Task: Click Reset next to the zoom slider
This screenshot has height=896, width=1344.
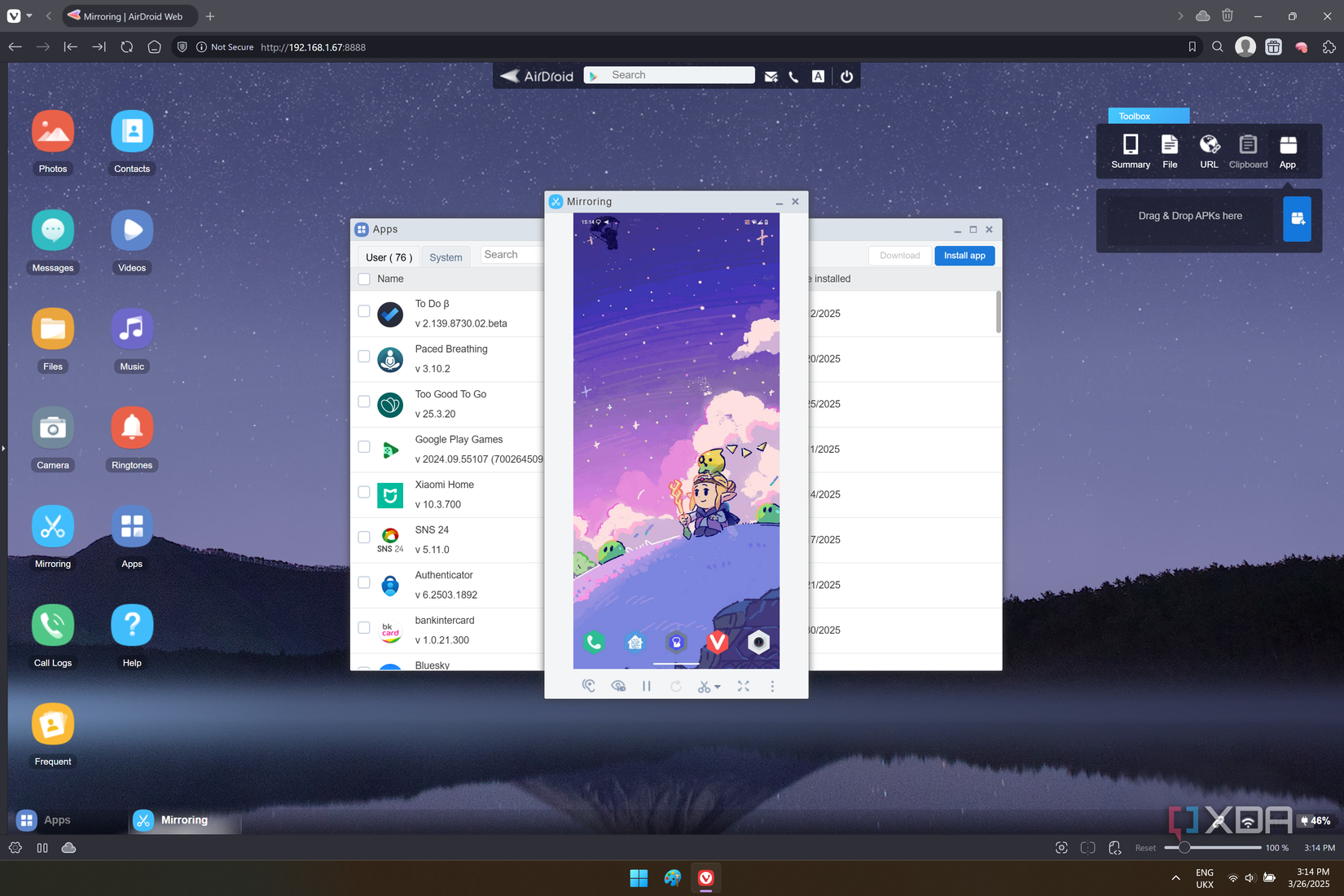Action: click(1145, 847)
